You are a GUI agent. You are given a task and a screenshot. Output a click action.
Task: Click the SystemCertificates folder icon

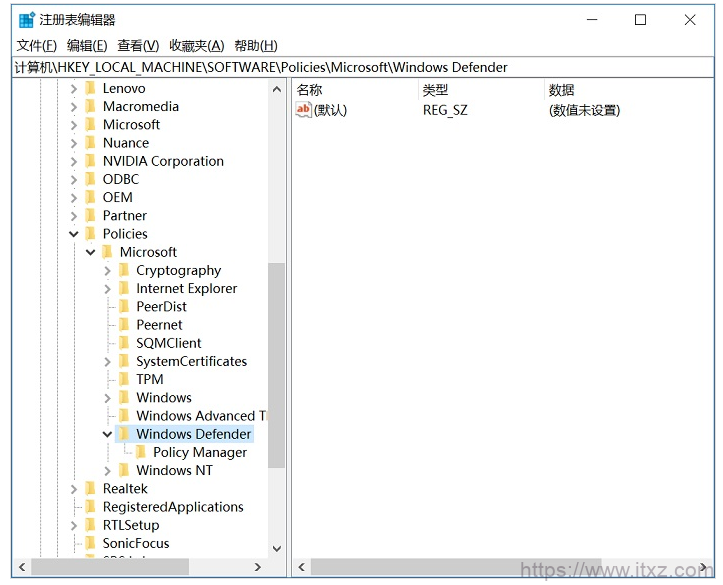click(124, 361)
